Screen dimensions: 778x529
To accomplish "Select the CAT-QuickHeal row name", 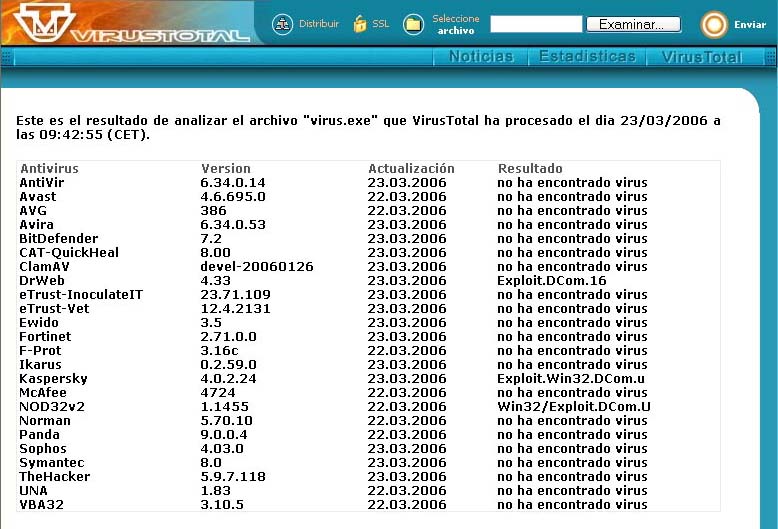I will click(69, 253).
